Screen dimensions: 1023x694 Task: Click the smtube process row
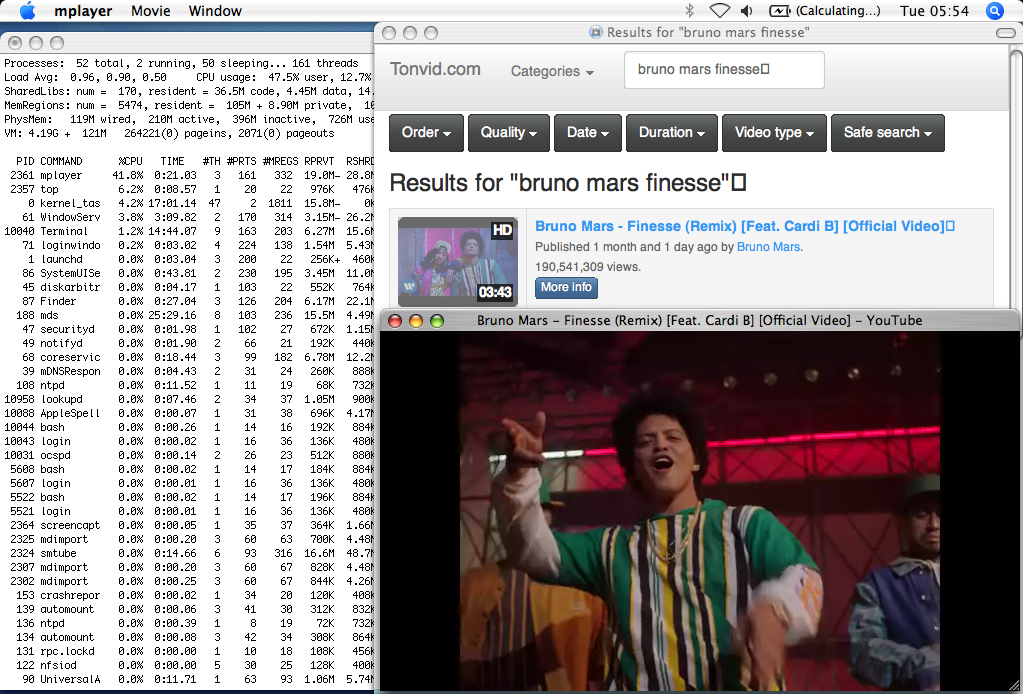coord(189,553)
